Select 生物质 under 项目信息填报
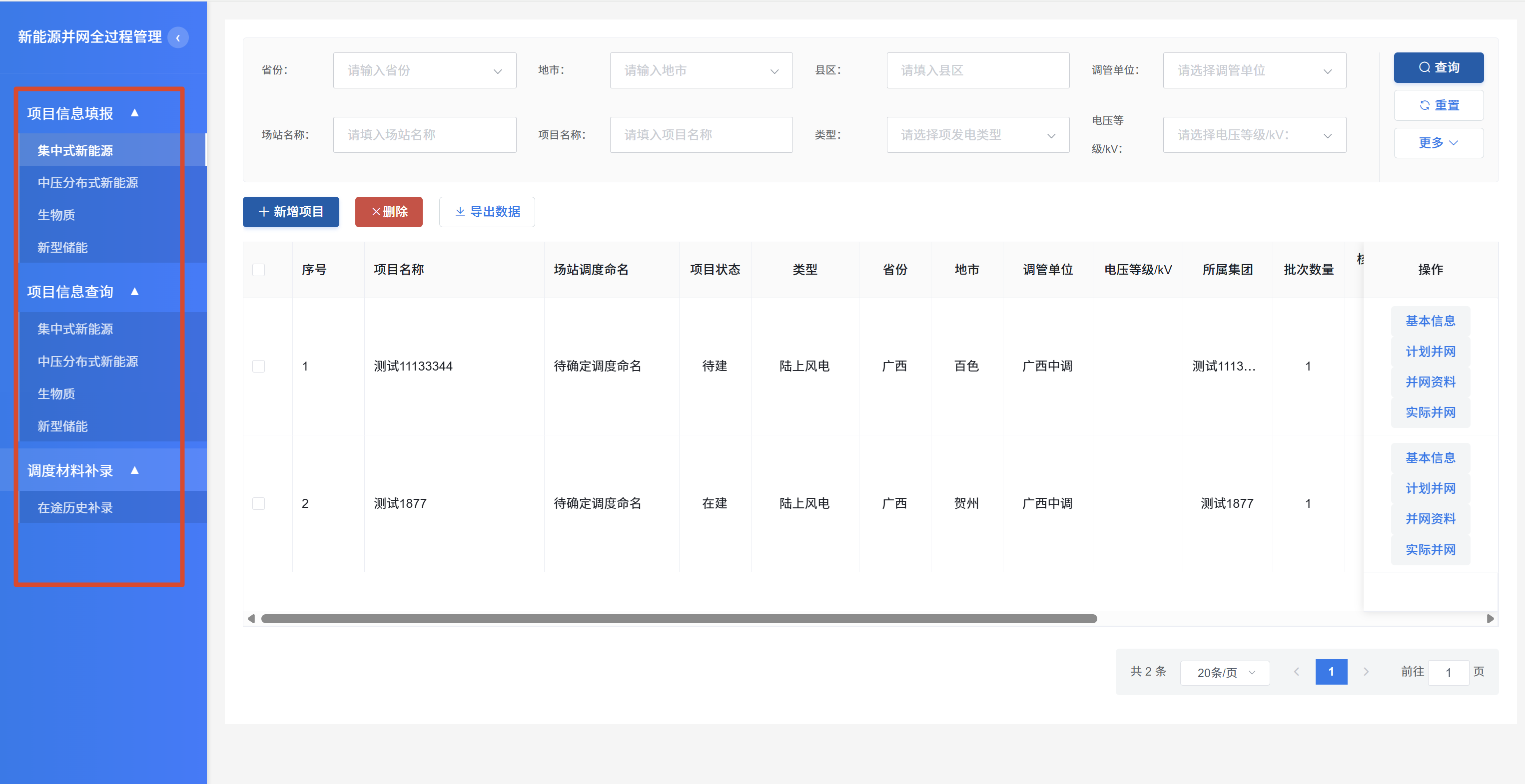The image size is (1525, 784). point(112,215)
